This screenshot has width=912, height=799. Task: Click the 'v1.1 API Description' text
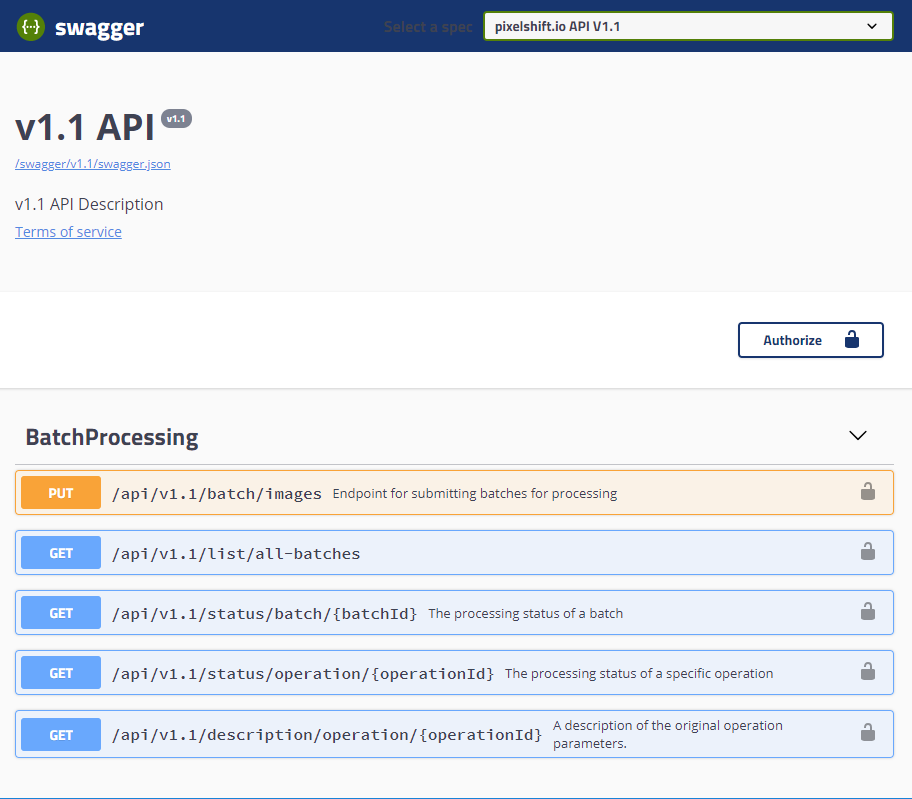click(x=89, y=204)
